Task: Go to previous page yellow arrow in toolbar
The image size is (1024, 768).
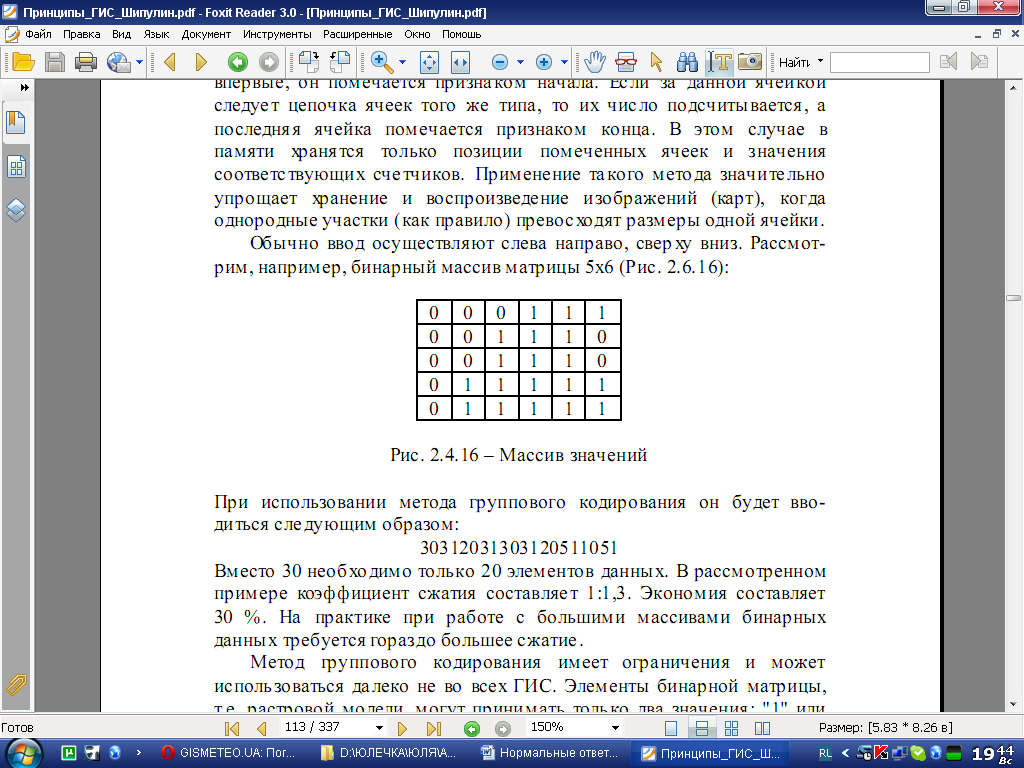Action: point(170,62)
